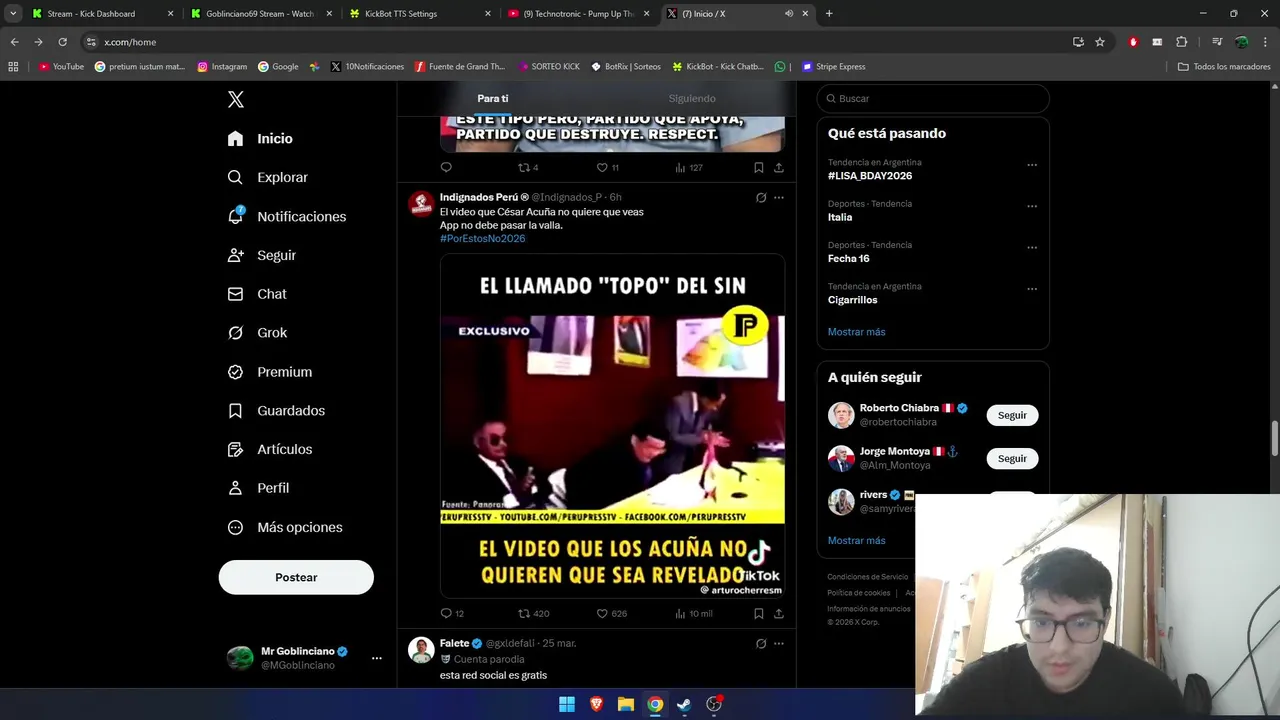Click Grok icon on Falete post
1280x720 pixels.
tap(761, 644)
